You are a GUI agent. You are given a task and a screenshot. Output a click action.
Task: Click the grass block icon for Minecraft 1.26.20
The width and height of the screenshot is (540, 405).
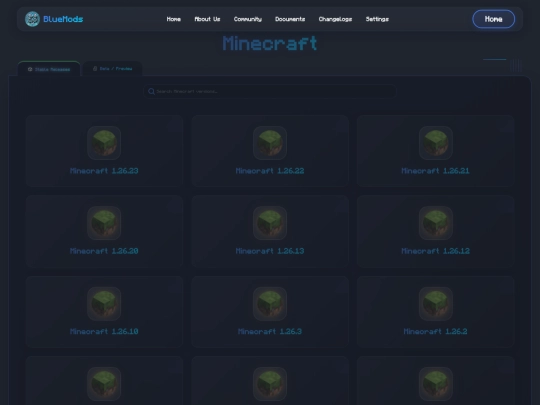pyautogui.click(x=104, y=223)
